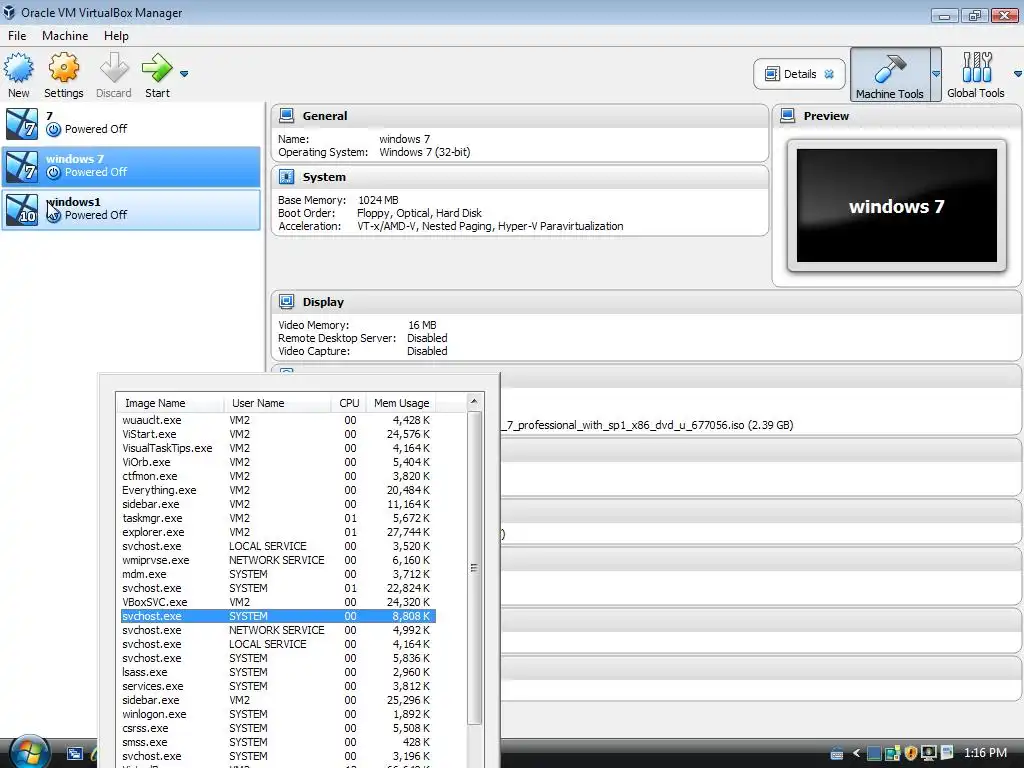Click the Display section title
The height and width of the screenshot is (768, 1024).
(323, 302)
